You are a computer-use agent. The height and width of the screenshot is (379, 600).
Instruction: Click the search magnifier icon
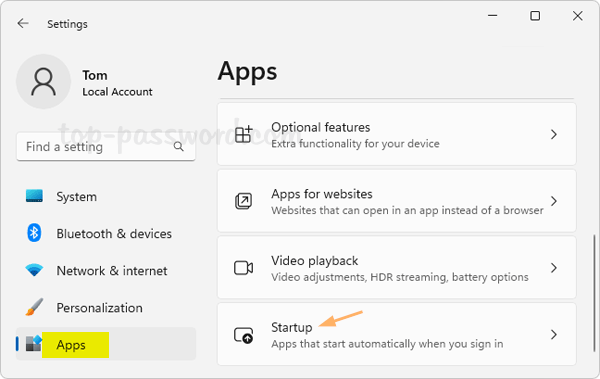coord(179,146)
